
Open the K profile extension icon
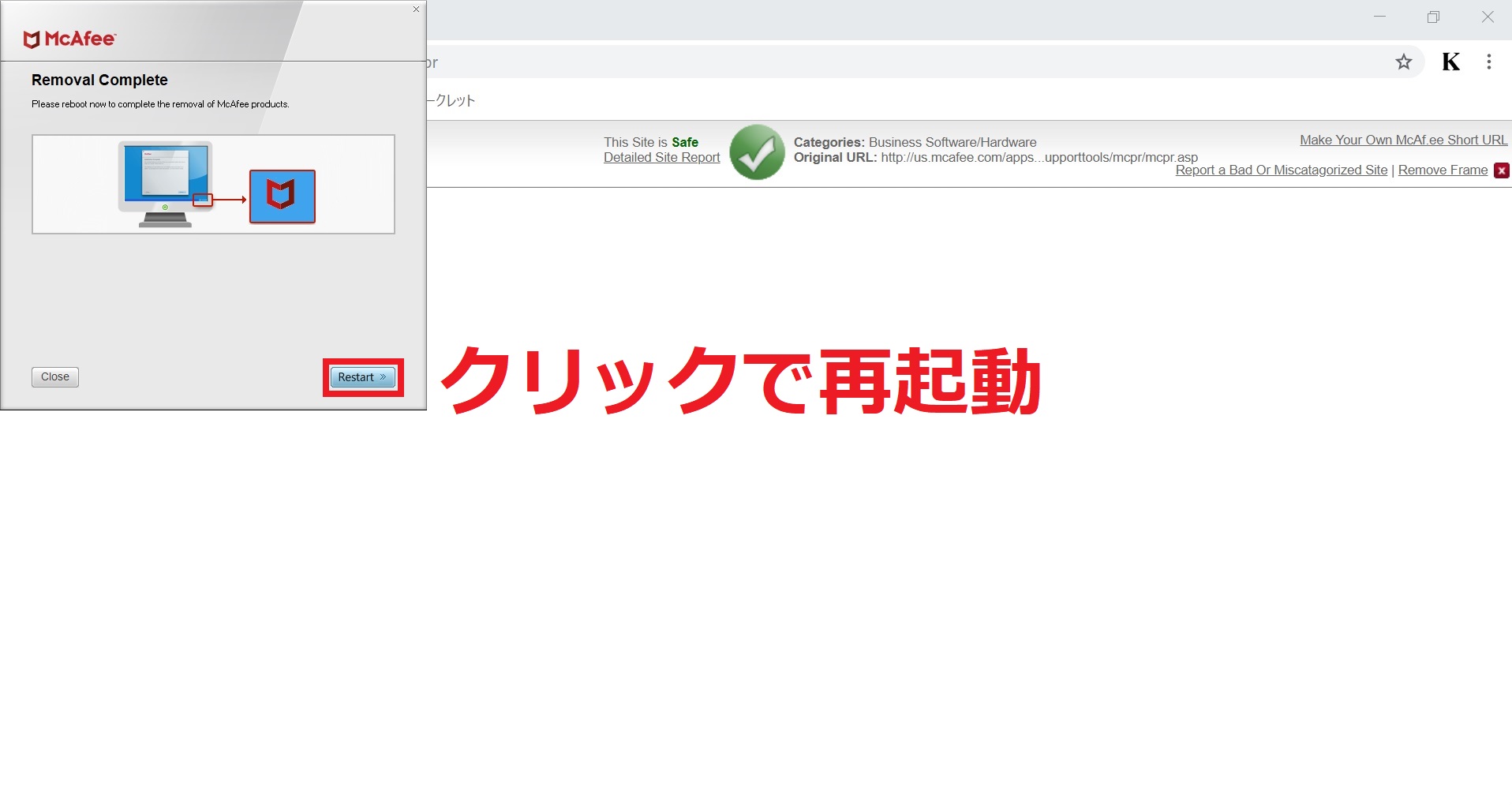[1450, 62]
